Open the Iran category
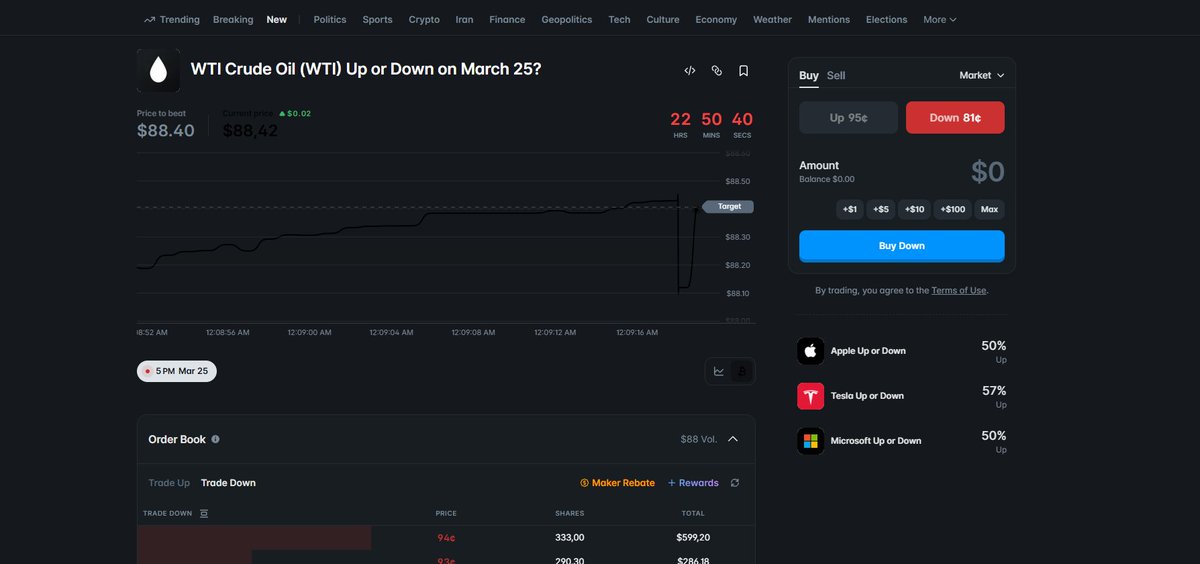Image resolution: width=1200 pixels, height=564 pixels. click(x=464, y=19)
